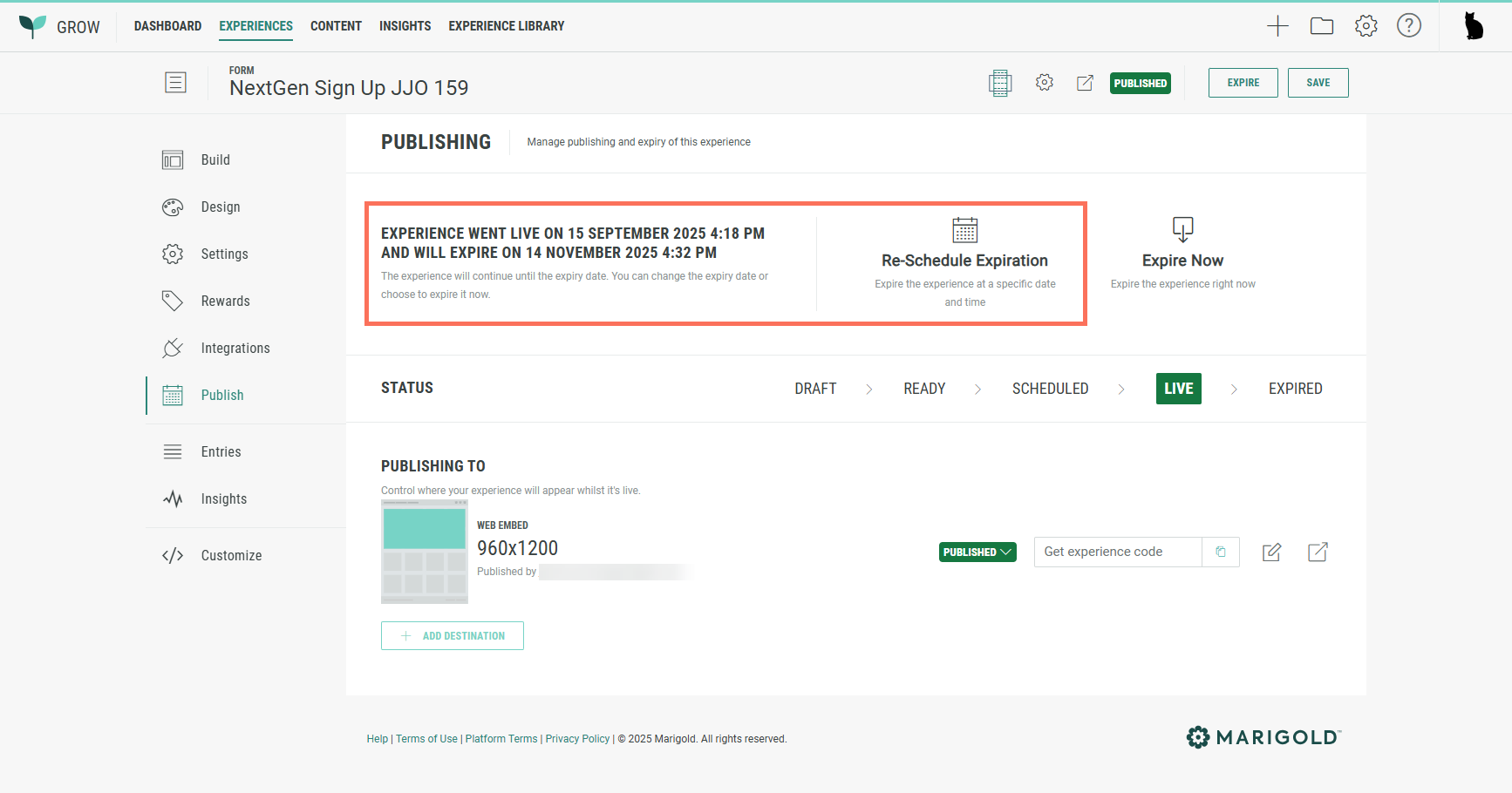Viewport: 1512px width, 793px height.
Task: Click the experience settings gear near title
Action: click(1044, 83)
